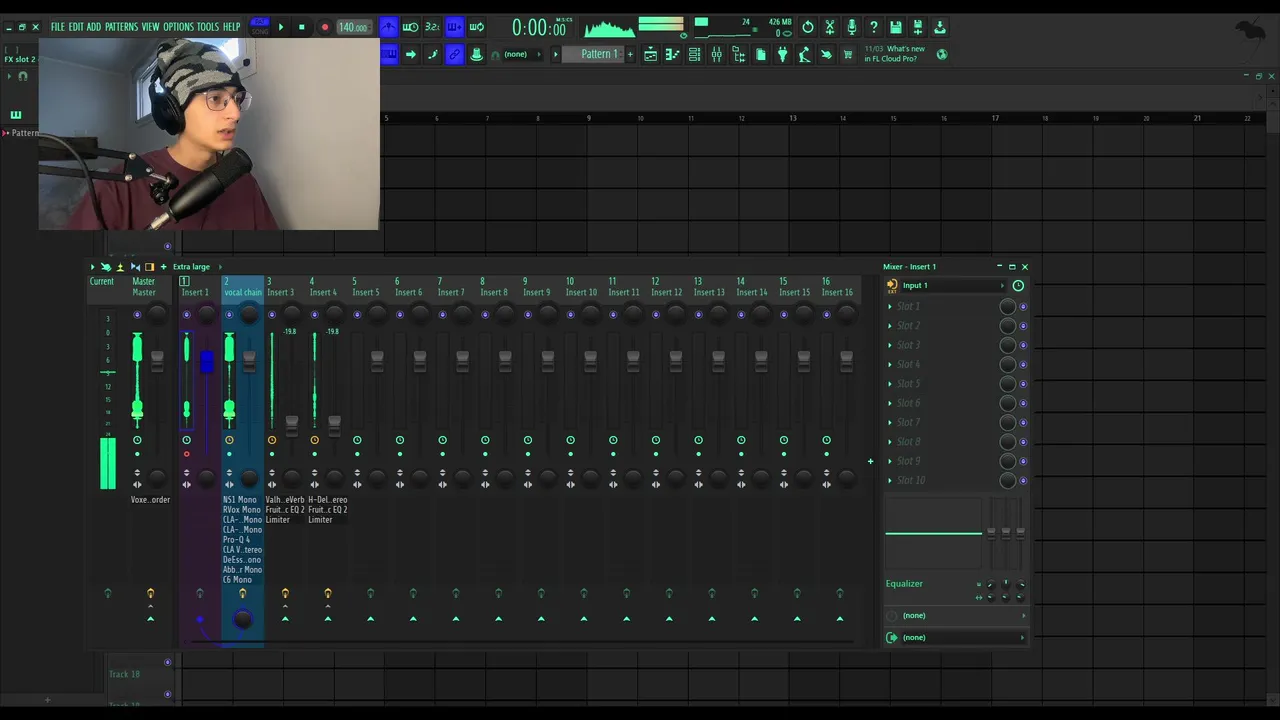
Task: Click the mixer plus add track icon
Action: tap(163, 267)
